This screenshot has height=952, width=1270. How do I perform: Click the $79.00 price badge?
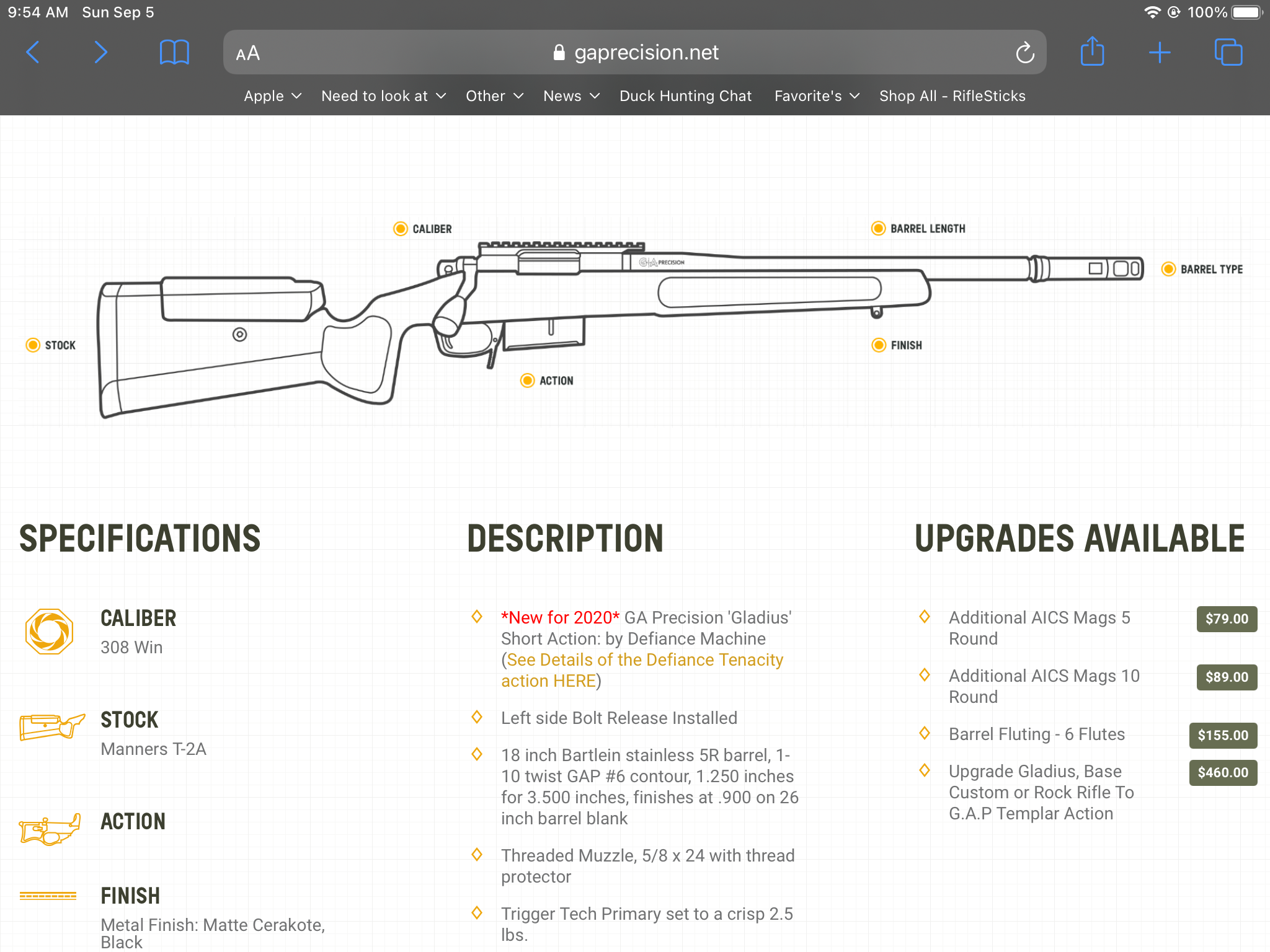(1227, 619)
